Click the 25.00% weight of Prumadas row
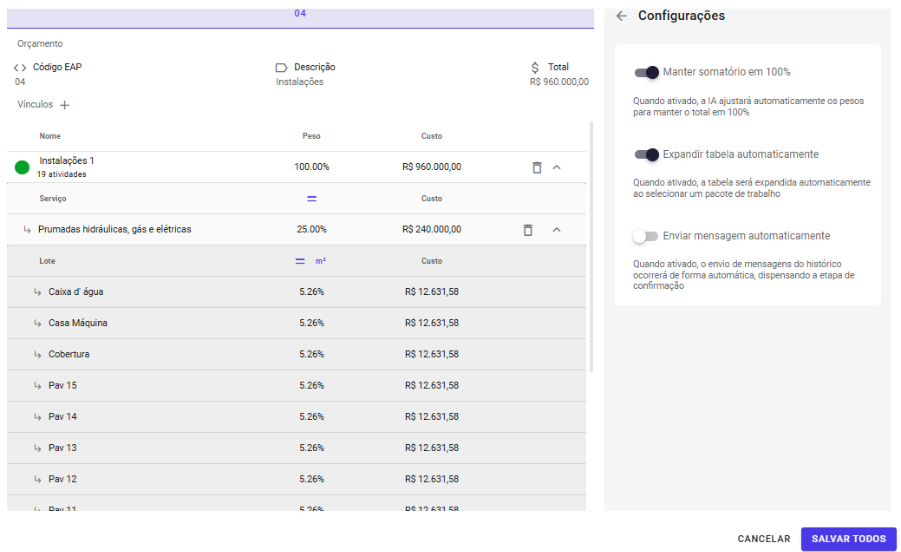The width and height of the screenshot is (901, 552). click(x=311, y=229)
